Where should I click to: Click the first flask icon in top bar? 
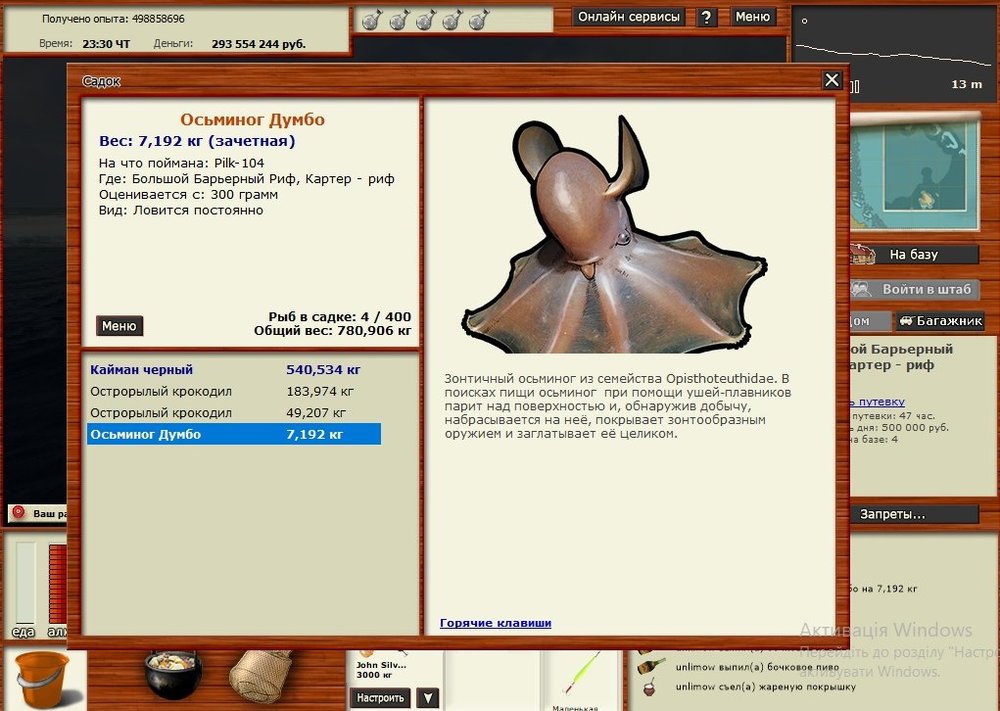[370, 19]
